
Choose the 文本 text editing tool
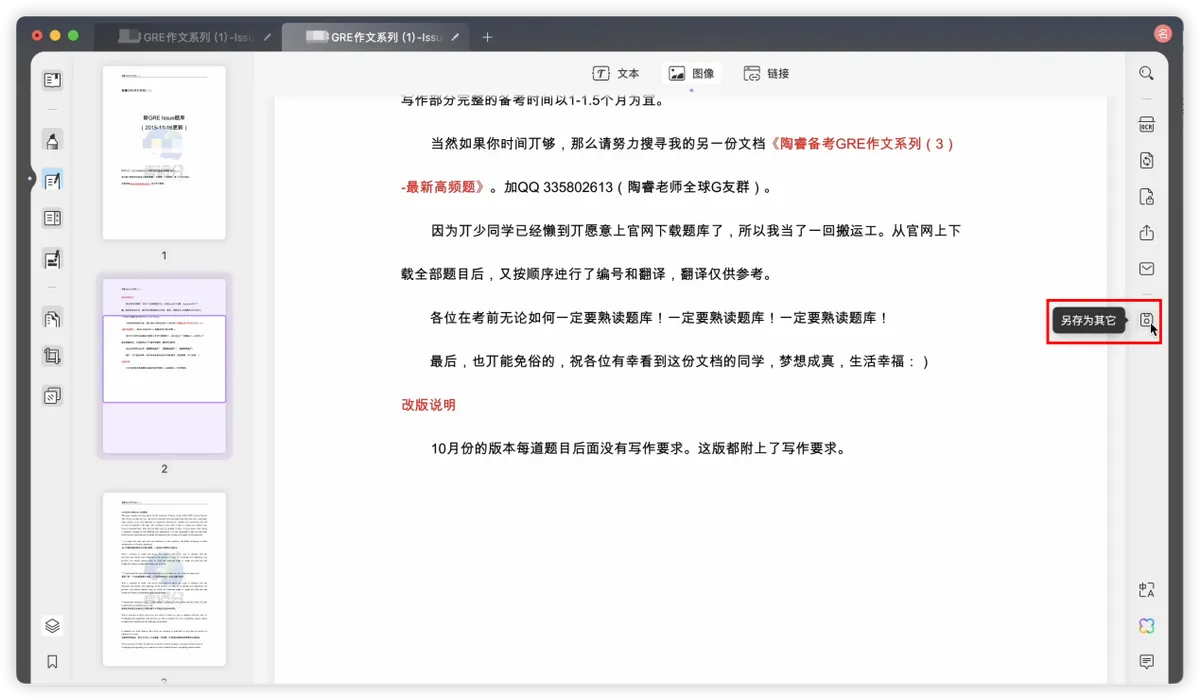point(616,73)
